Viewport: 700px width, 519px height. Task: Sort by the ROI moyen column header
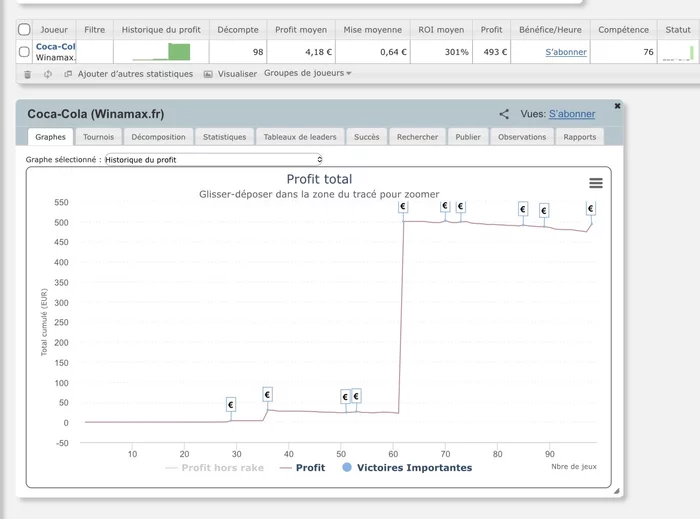click(441, 30)
